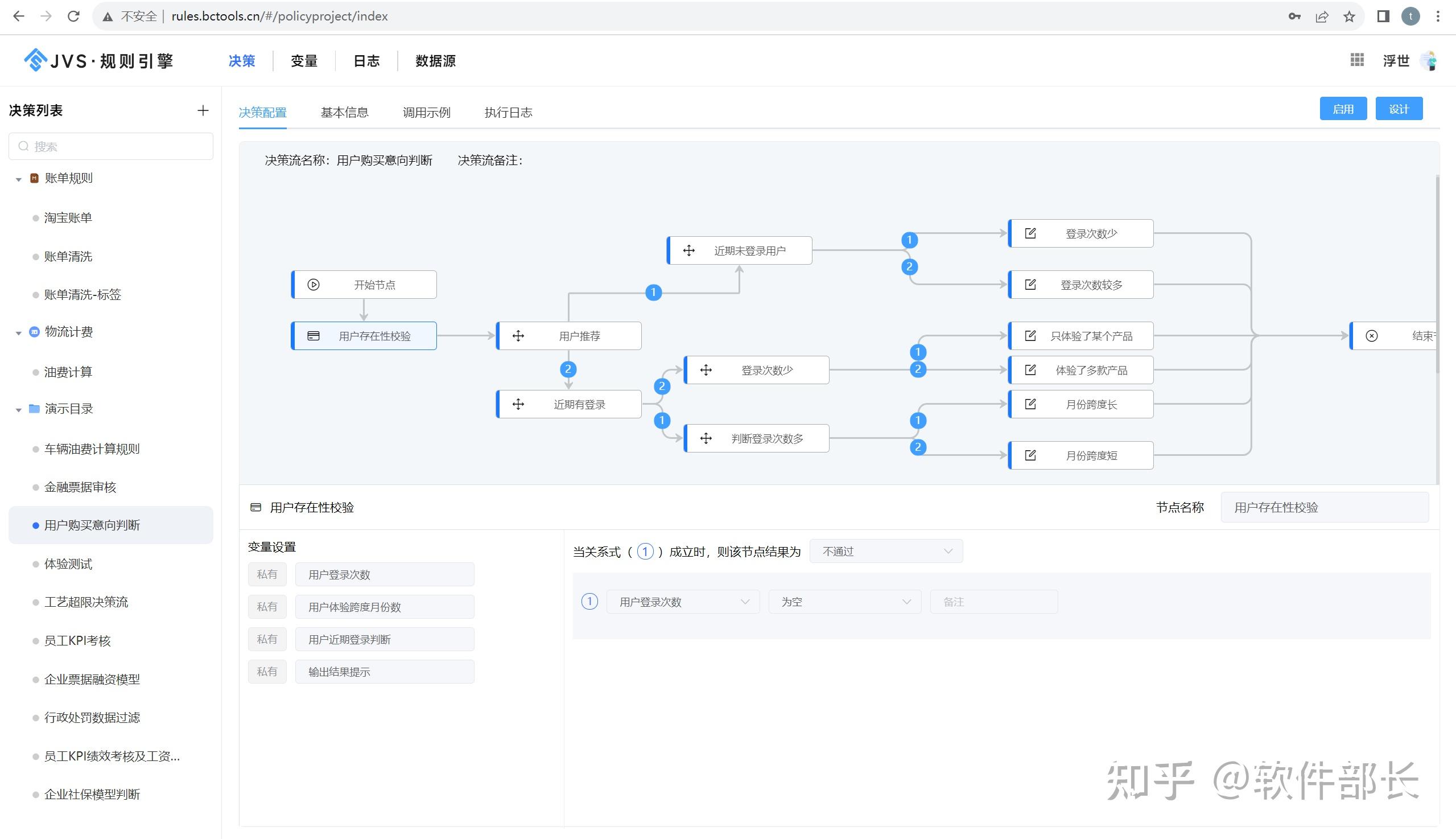Collapse the 账单规则 tree section
Screen dimensions: 1456x839
(19, 178)
